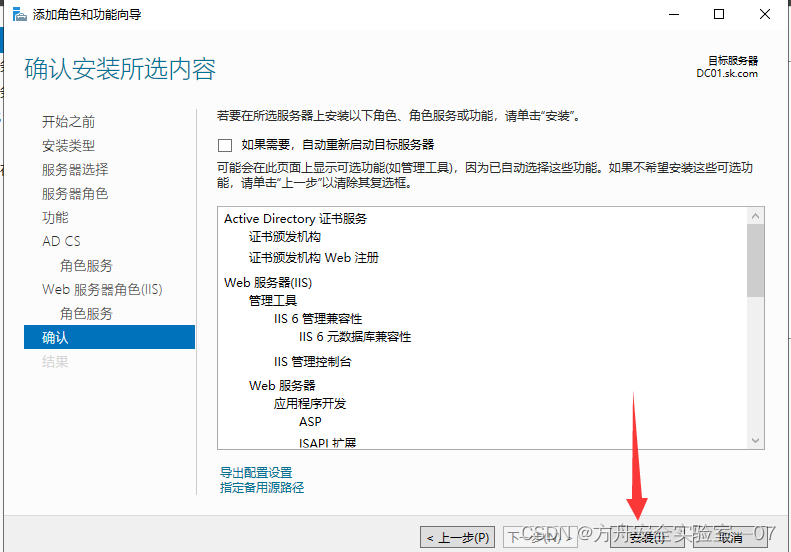
Task: Click the 上一步(P) button
Action: click(x=458, y=537)
